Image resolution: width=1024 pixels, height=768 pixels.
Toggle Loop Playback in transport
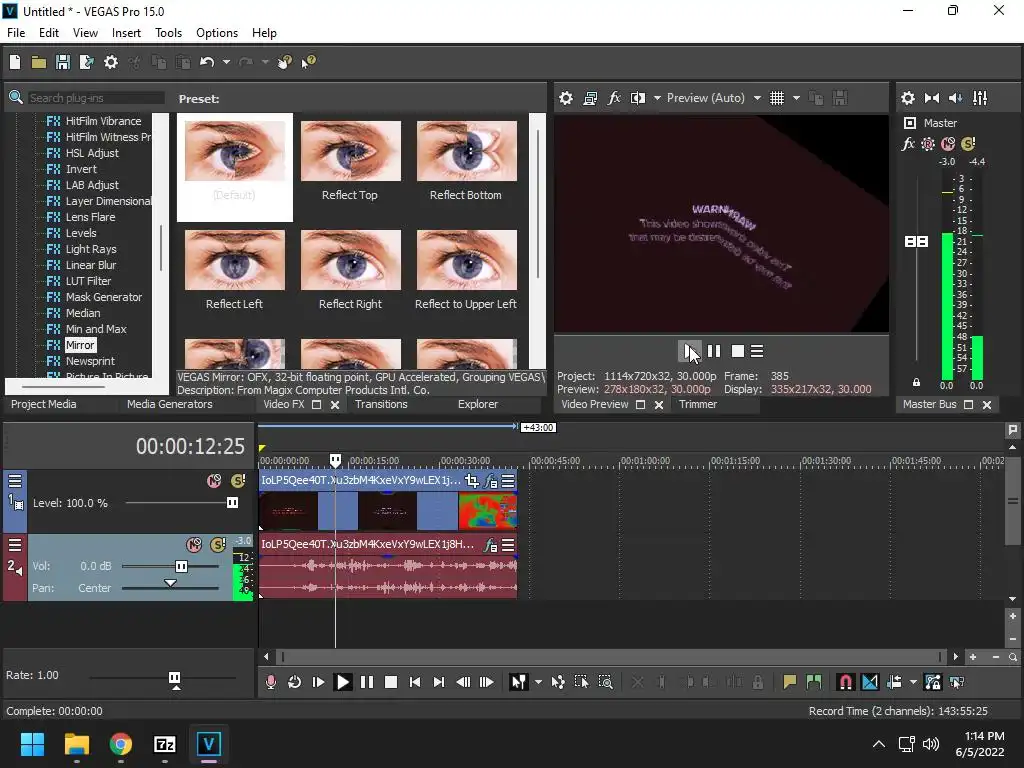(295, 682)
